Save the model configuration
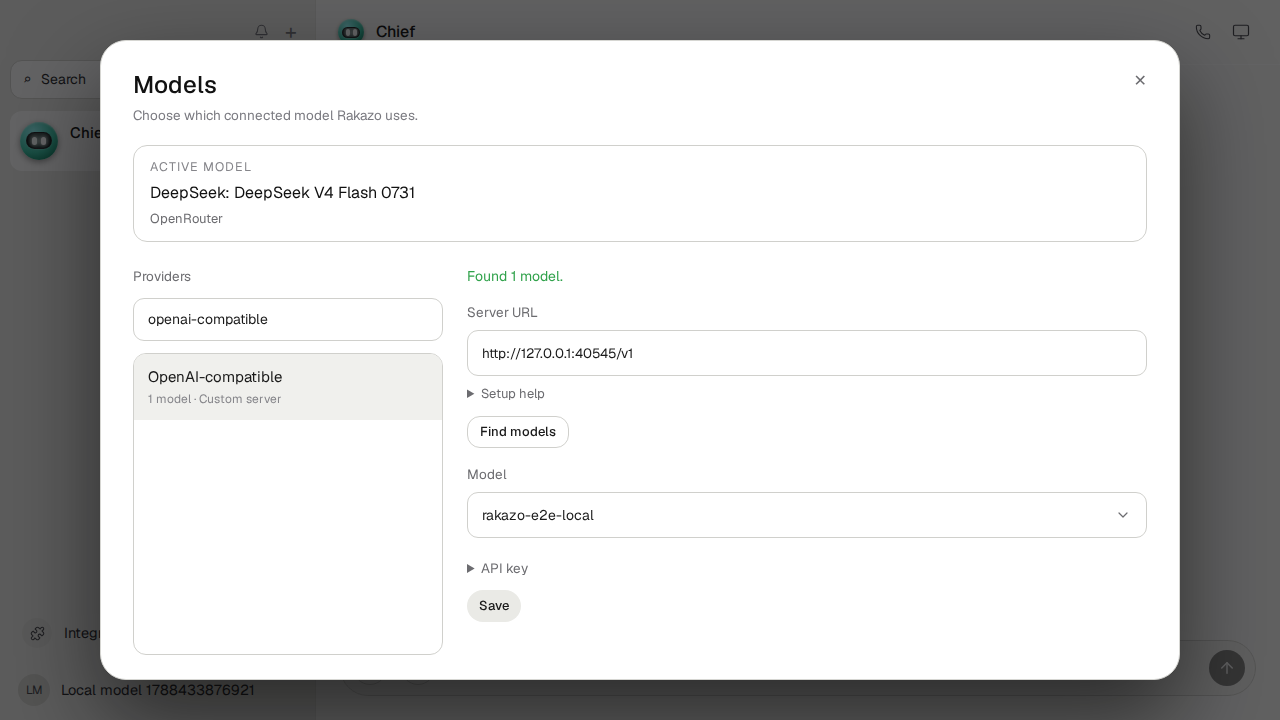The height and width of the screenshot is (720, 1280). point(494,606)
